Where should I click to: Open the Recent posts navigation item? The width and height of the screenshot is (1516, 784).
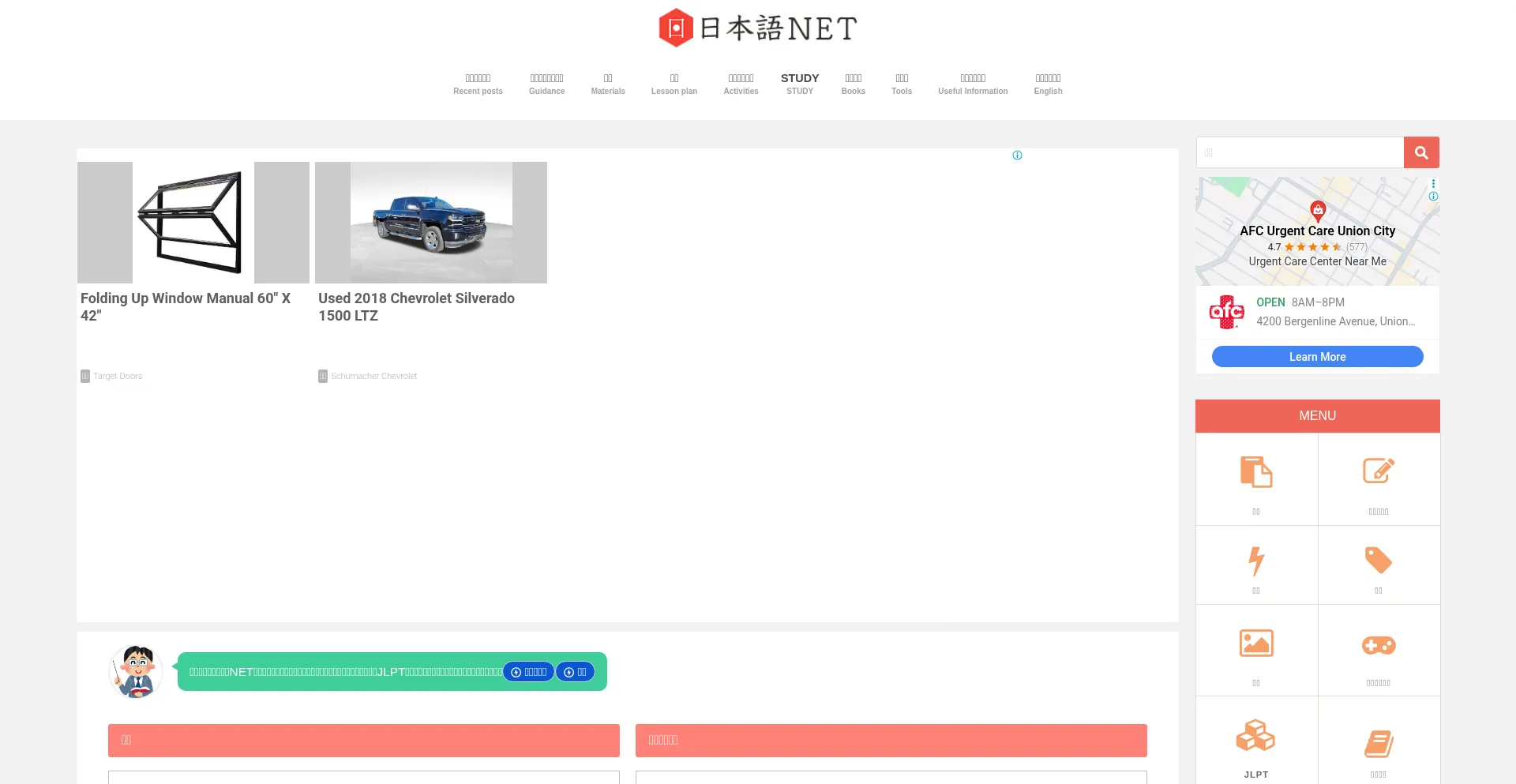tap(478, 84)
